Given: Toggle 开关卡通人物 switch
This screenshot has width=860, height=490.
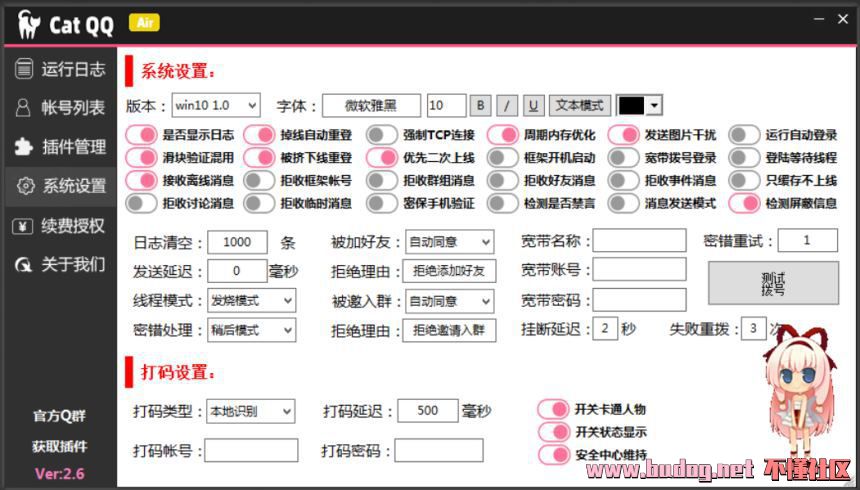Looking at the screenshot, I should 553,409.
